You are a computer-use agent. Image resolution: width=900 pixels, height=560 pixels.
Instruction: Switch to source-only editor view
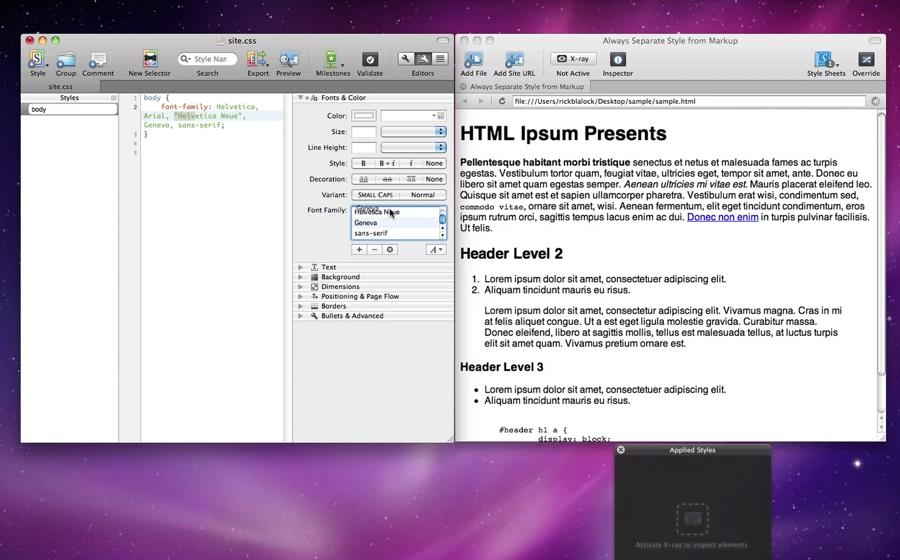440,59
